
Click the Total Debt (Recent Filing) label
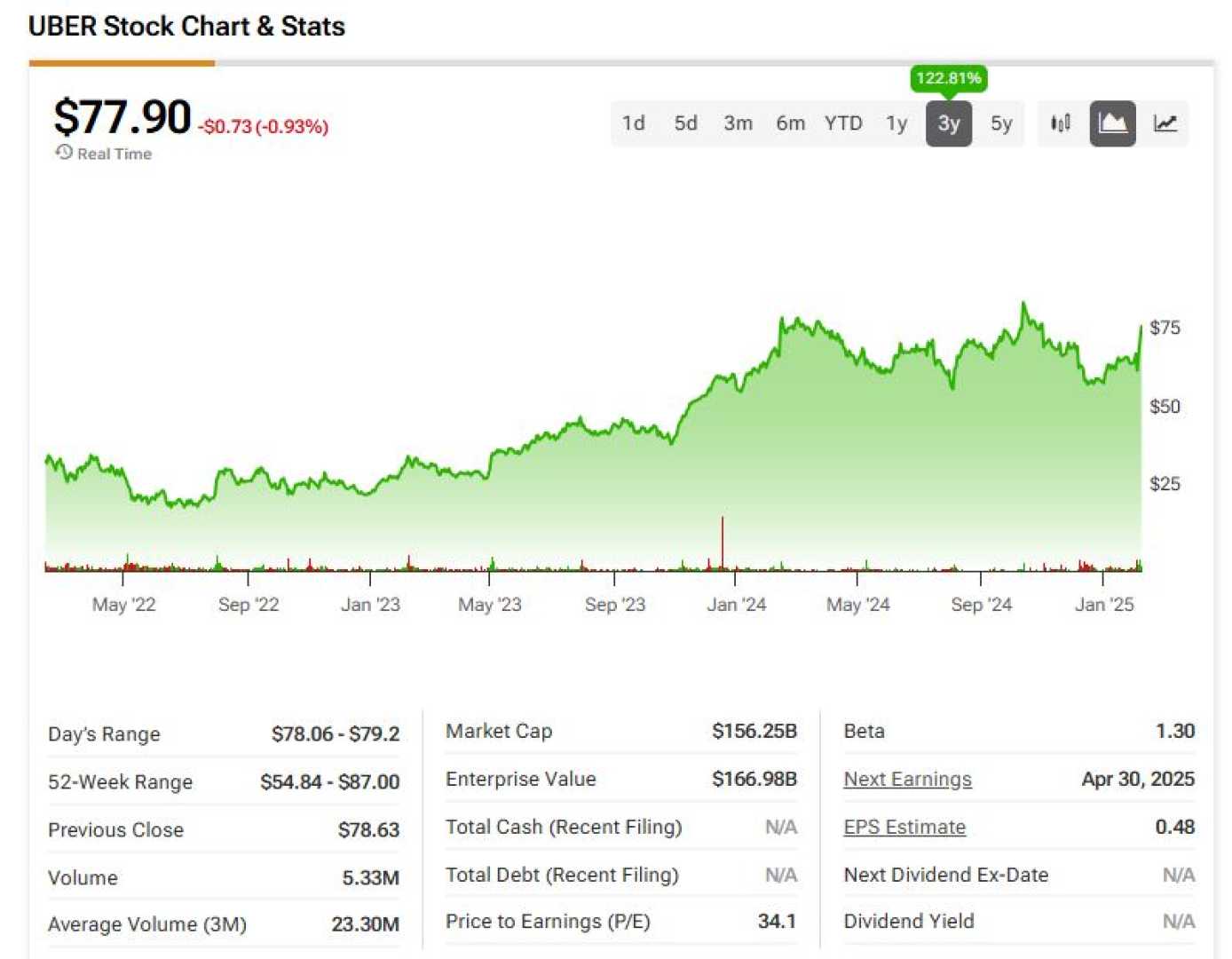tap(562, 875)
